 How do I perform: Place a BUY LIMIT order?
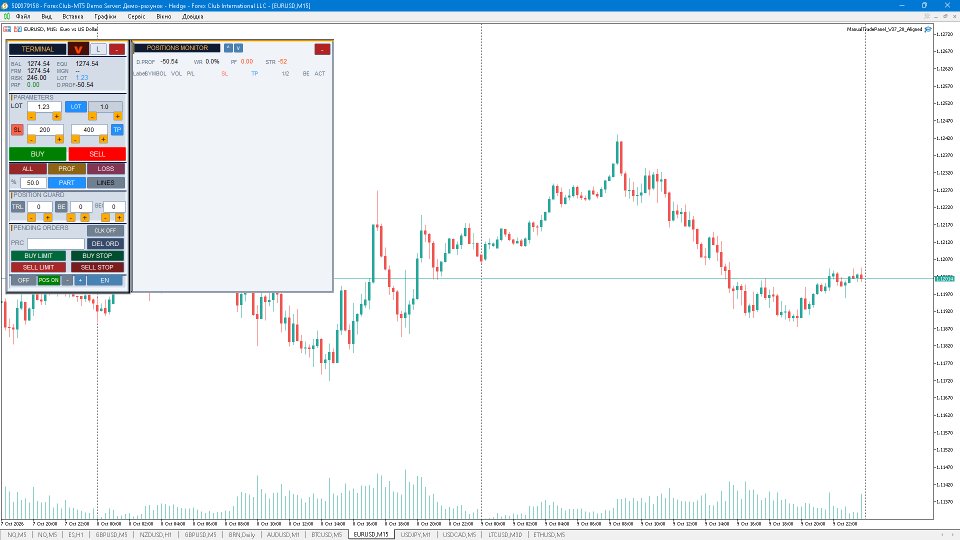[x=38, y=256]
